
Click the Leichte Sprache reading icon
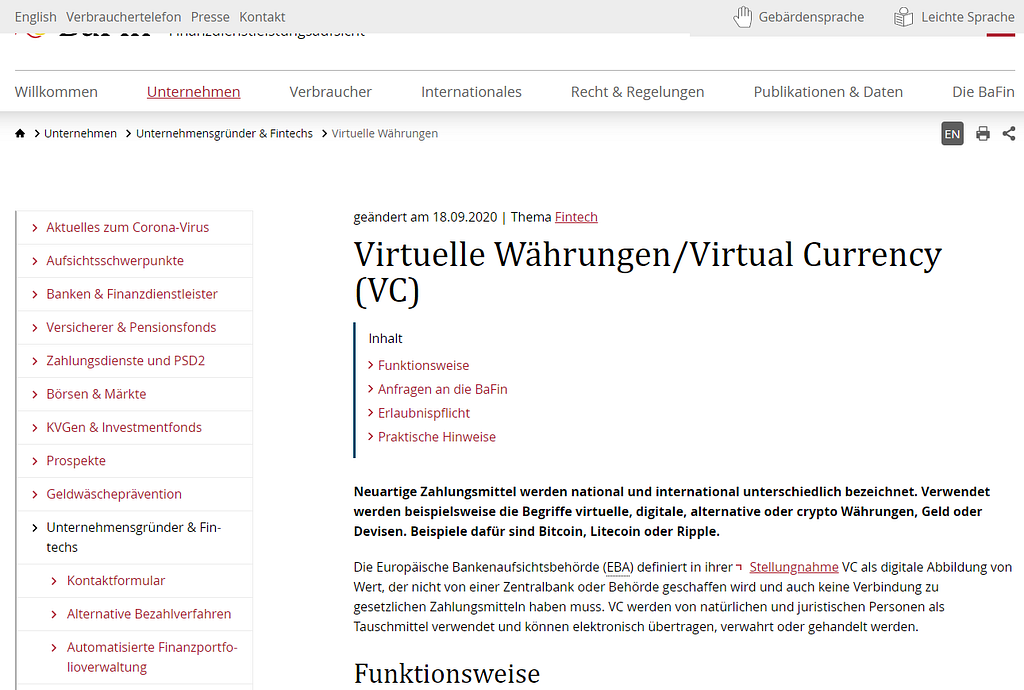[903, 17]
